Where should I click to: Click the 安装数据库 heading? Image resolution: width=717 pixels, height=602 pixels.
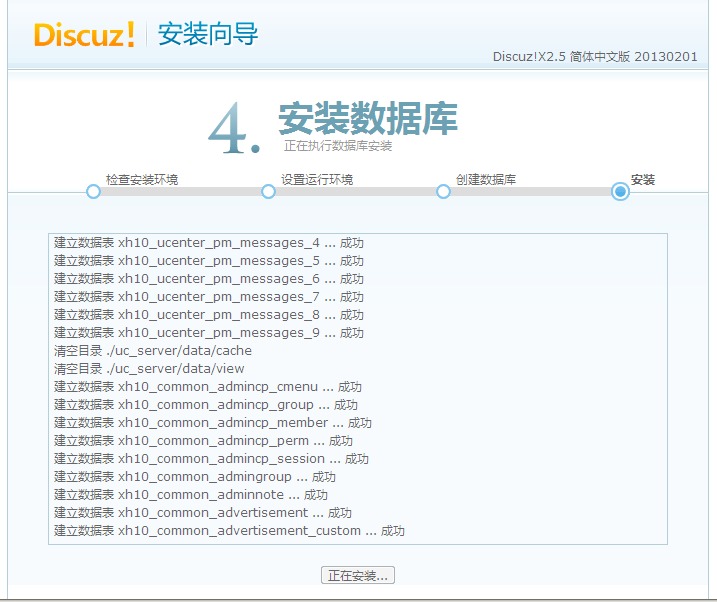tap(369, 118)
